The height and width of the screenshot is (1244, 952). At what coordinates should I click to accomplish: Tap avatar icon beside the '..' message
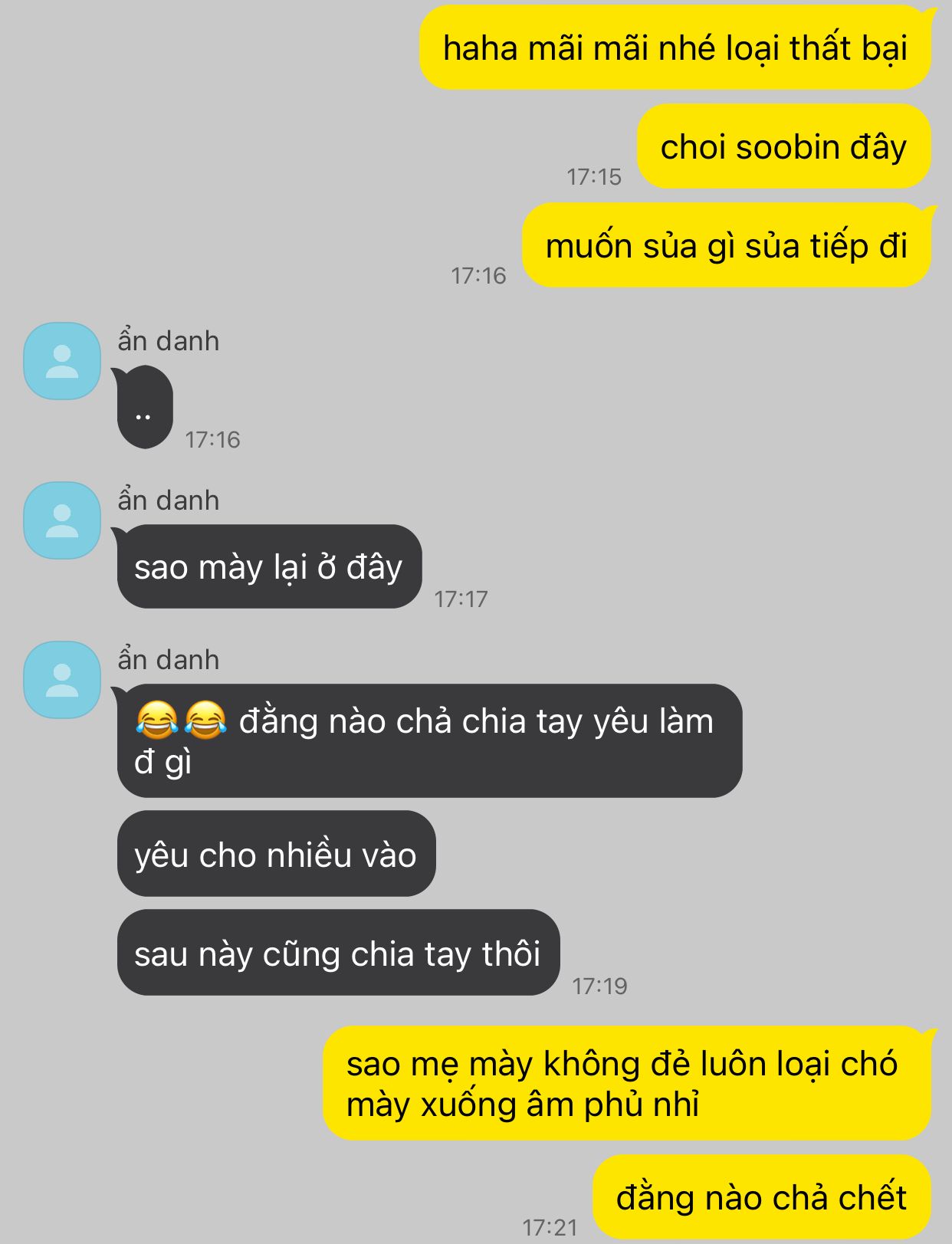coord(62,361)
